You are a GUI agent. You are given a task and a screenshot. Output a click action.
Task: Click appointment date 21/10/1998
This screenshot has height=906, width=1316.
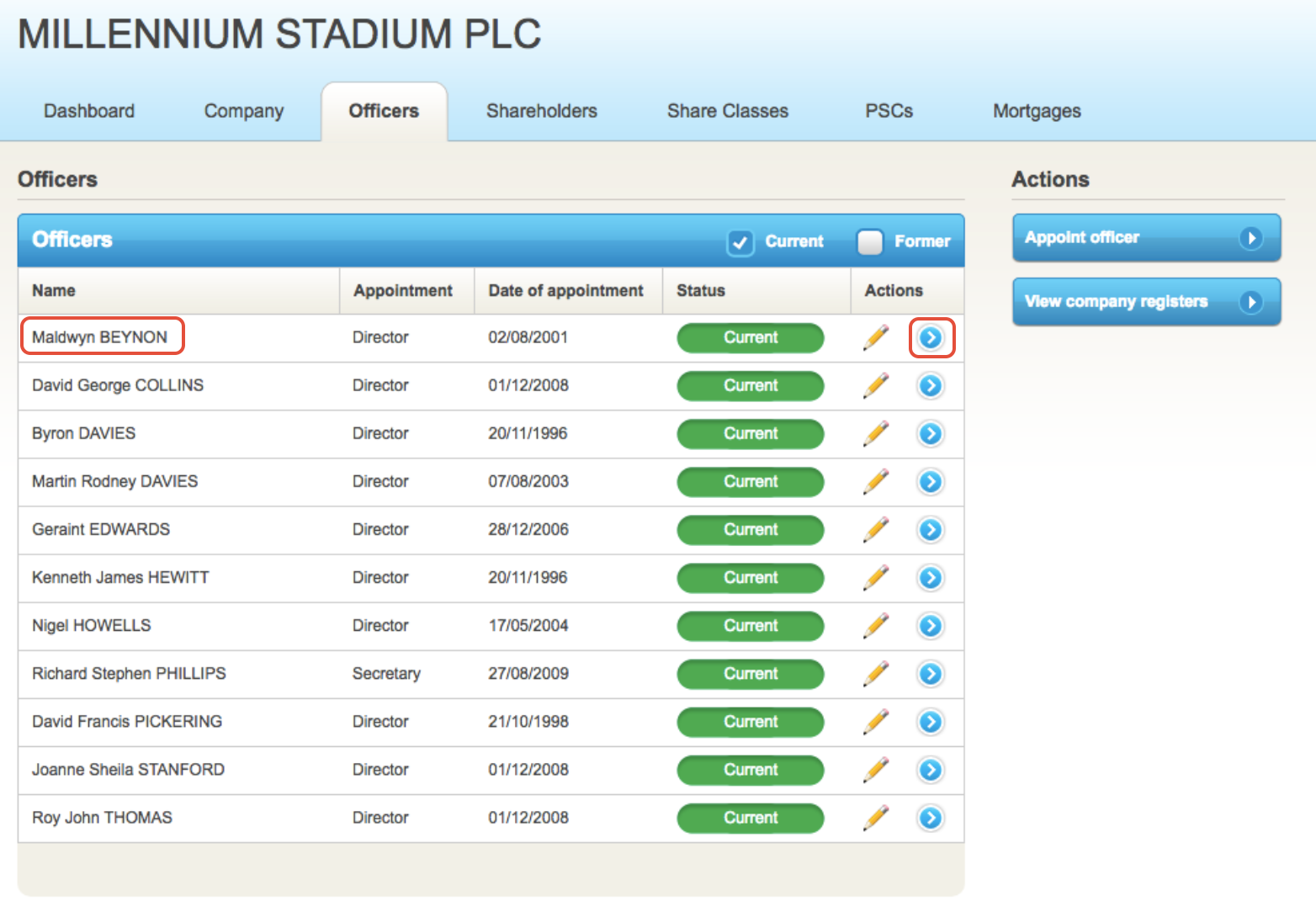tap(528, 721)
